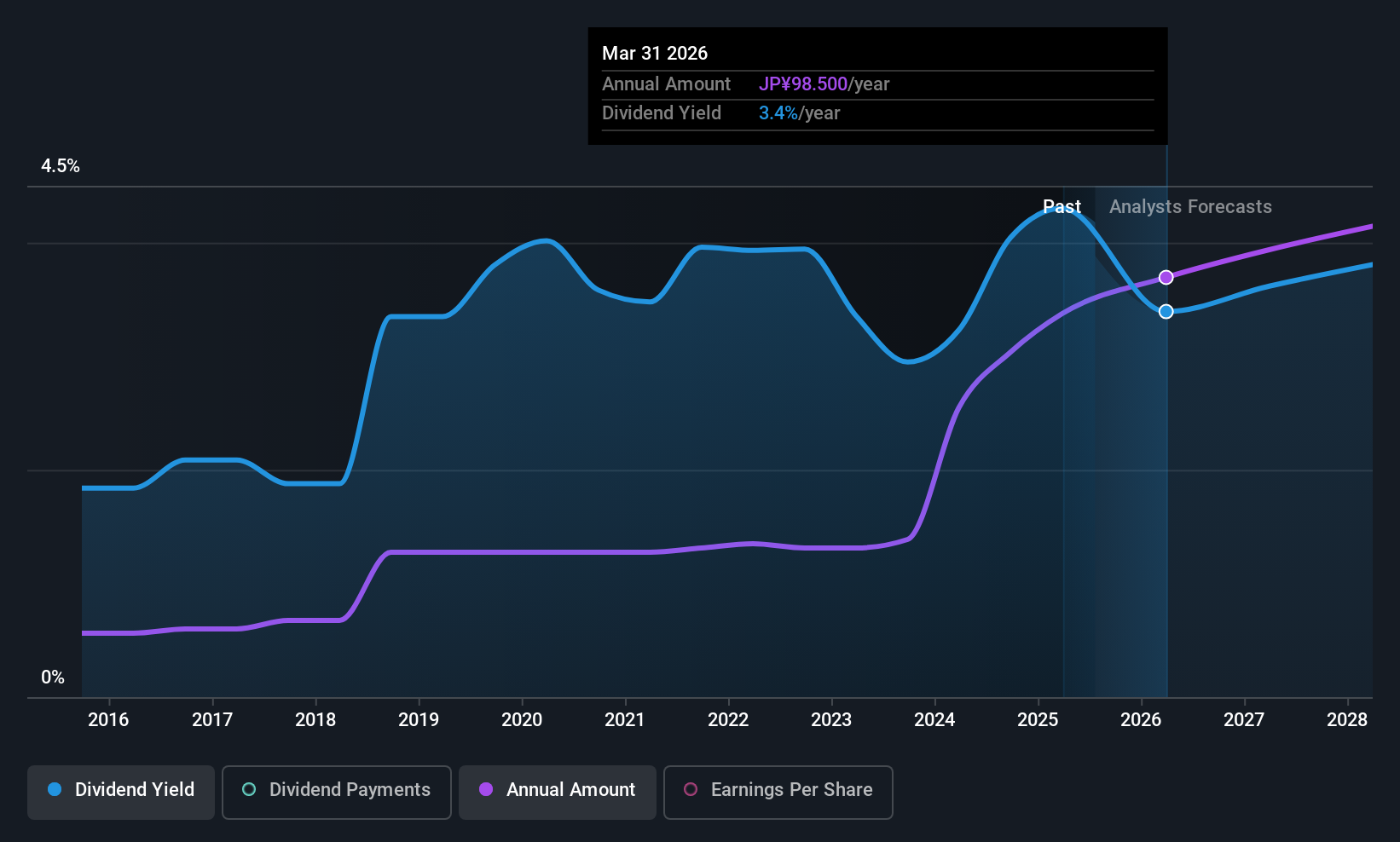Click the Past label on the chart
This screenshot has height=842, width=1400.
pos(1062,207)
